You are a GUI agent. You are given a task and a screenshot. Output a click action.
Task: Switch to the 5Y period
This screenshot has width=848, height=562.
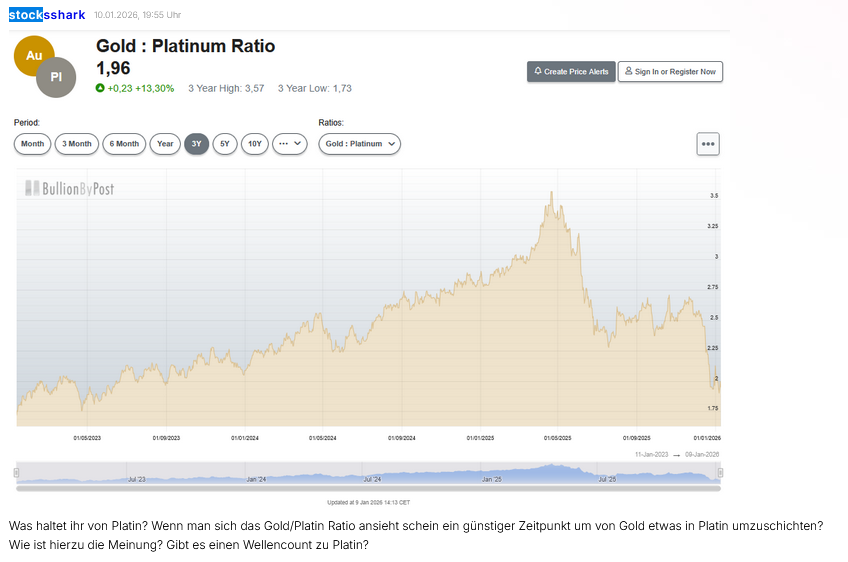(x=225, y=144)
